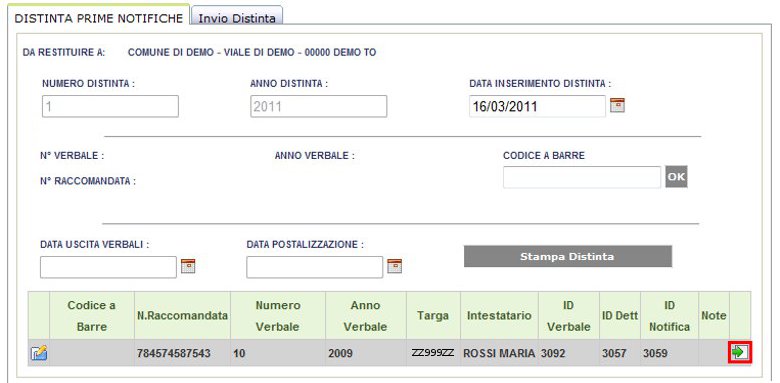
Task: Click the Data Inserimento Distinta field
Action: [537, 106]
